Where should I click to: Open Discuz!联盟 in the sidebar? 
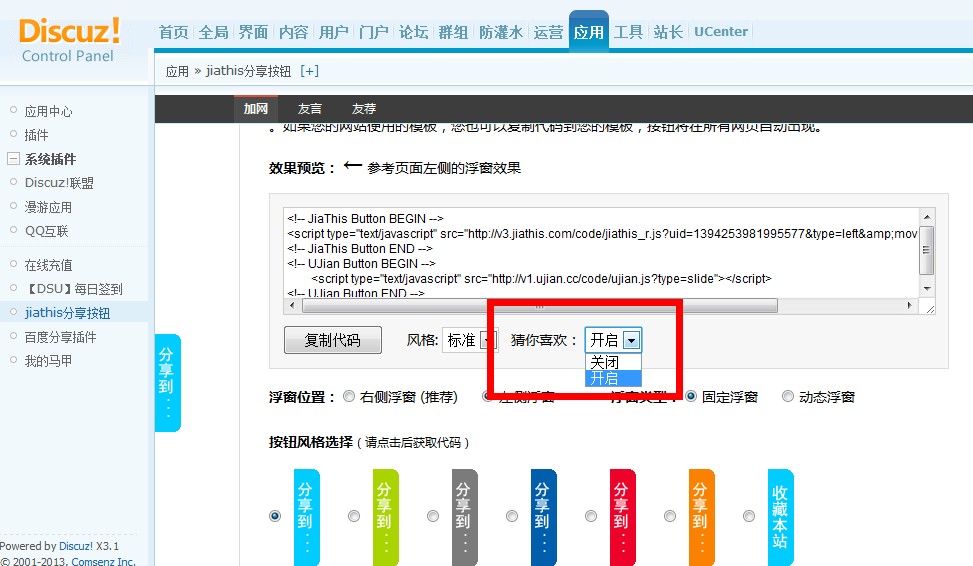click(59, 183)
